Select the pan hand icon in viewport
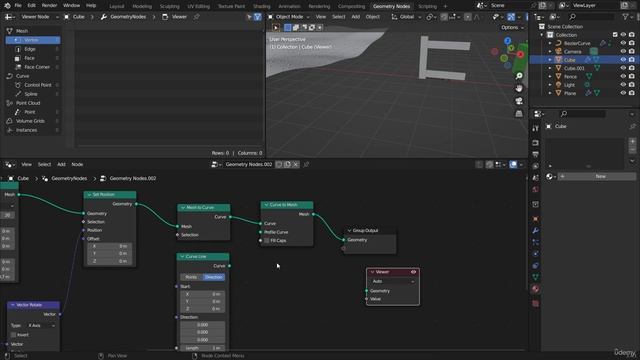The height and width of the screenshot is (360, 640). [519, 88]
